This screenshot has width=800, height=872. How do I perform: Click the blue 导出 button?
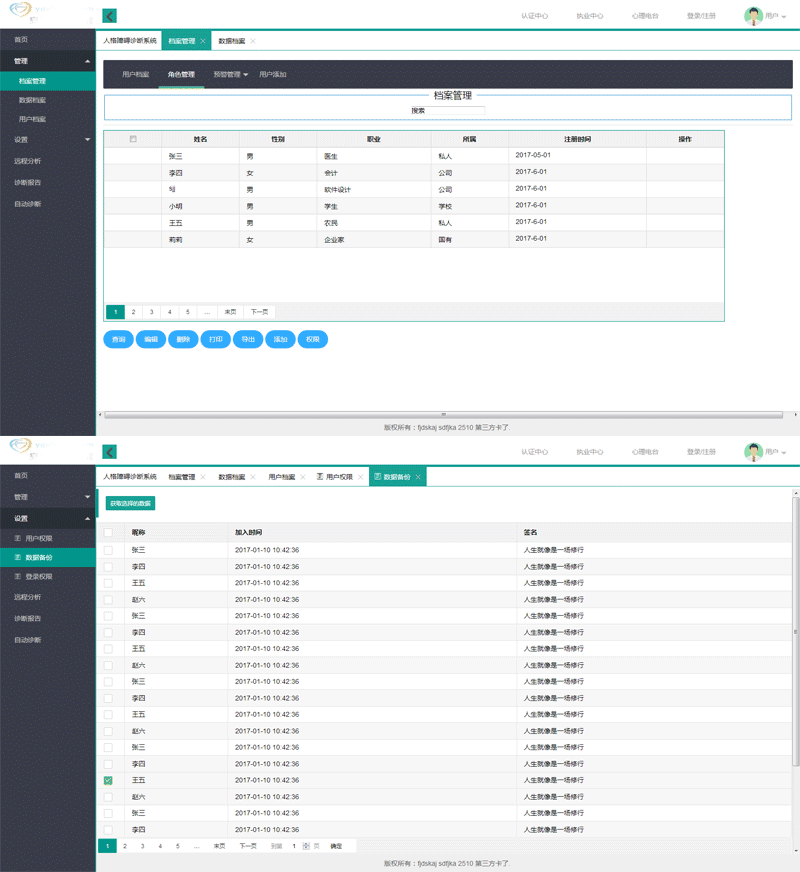[x=248, y=340]
